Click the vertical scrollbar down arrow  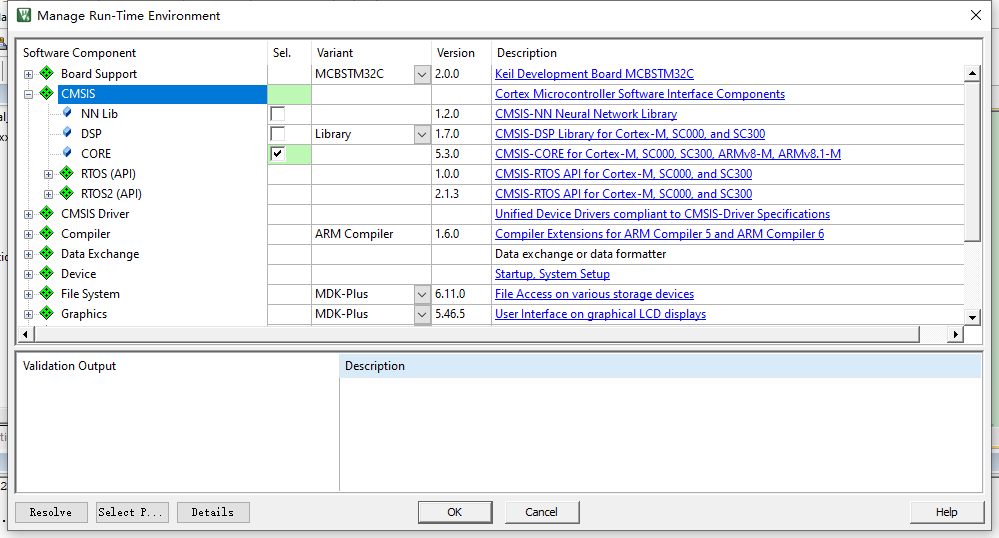[972, 317]
